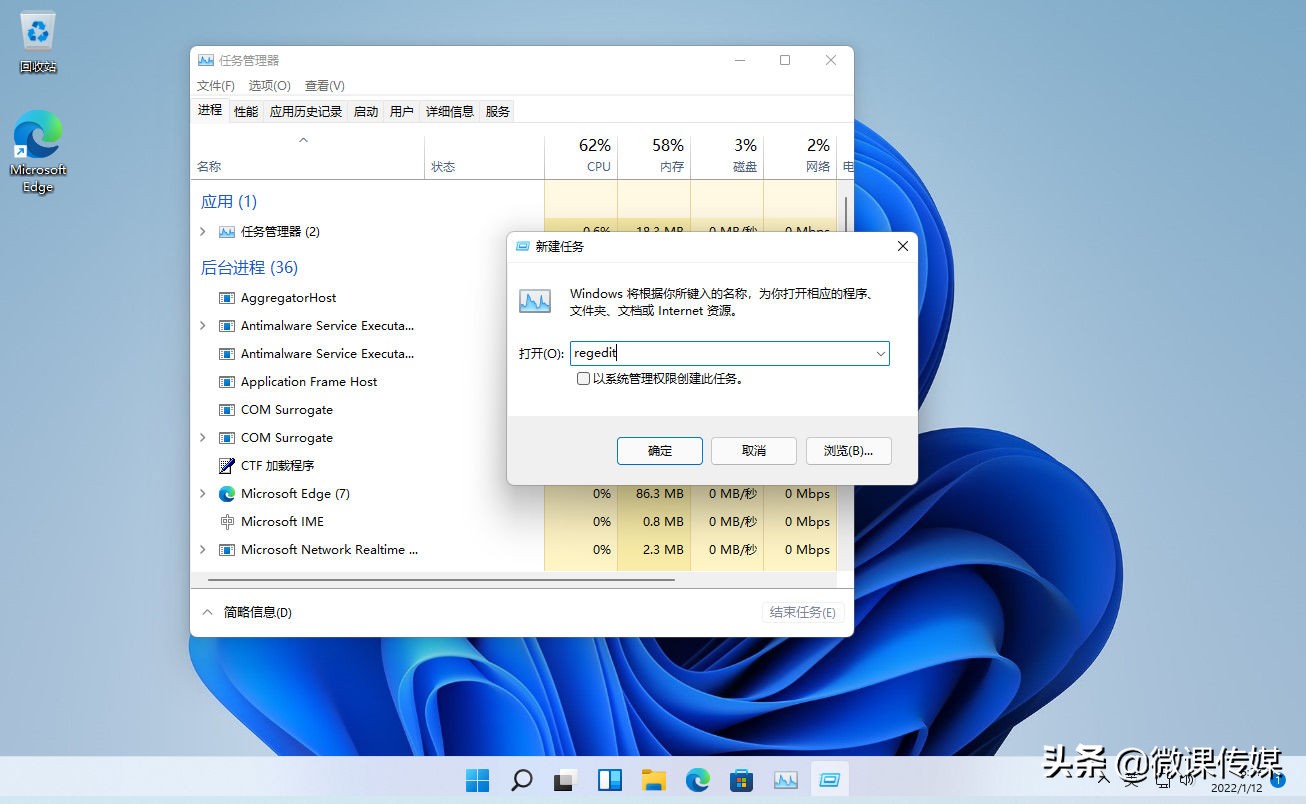Click the Microsoft Edge icon in the taskbar
This screenshot has width=1306, height=804.
pyautogui.click(x=697, y=779)
